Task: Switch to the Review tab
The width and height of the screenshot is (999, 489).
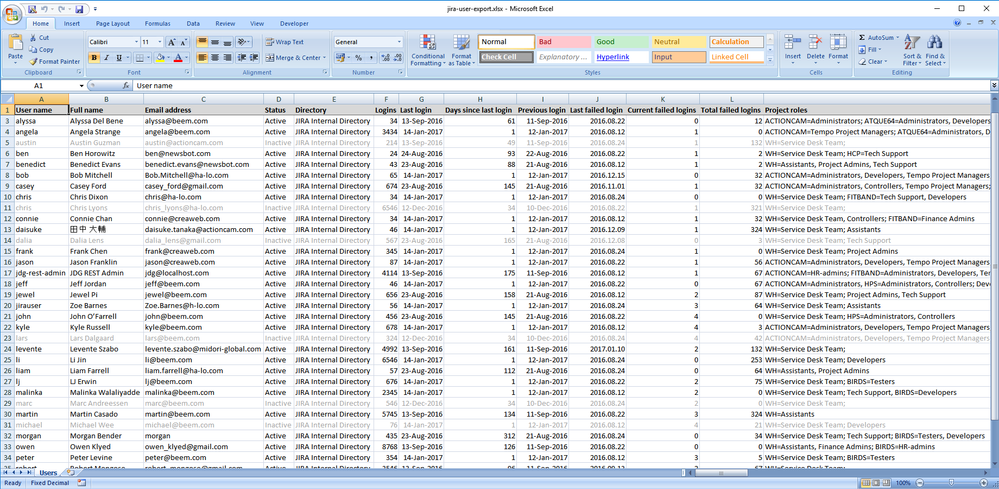Action: tap(225, 24)
